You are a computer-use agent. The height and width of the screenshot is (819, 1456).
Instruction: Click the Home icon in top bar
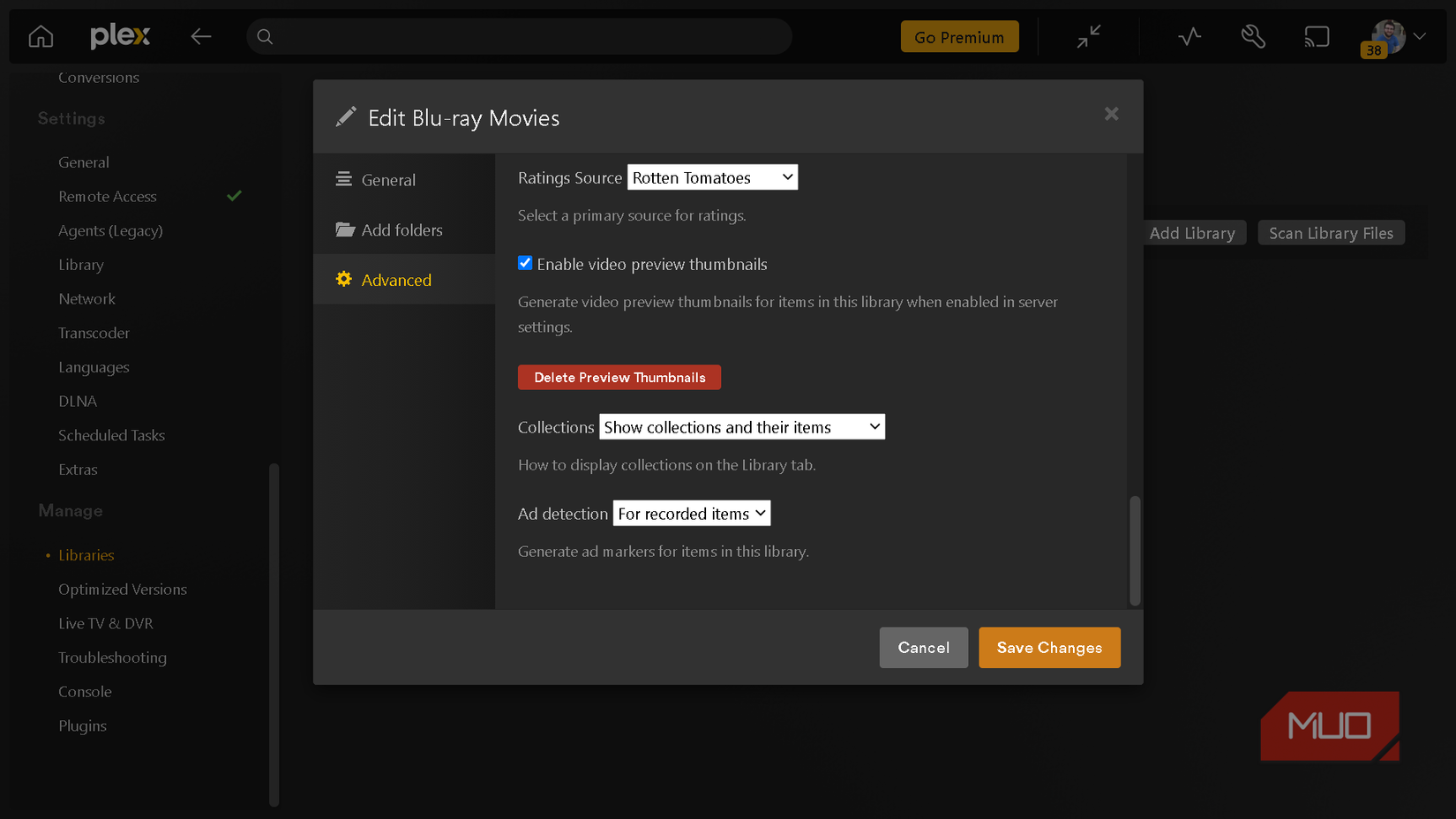(x=41, y=37)
